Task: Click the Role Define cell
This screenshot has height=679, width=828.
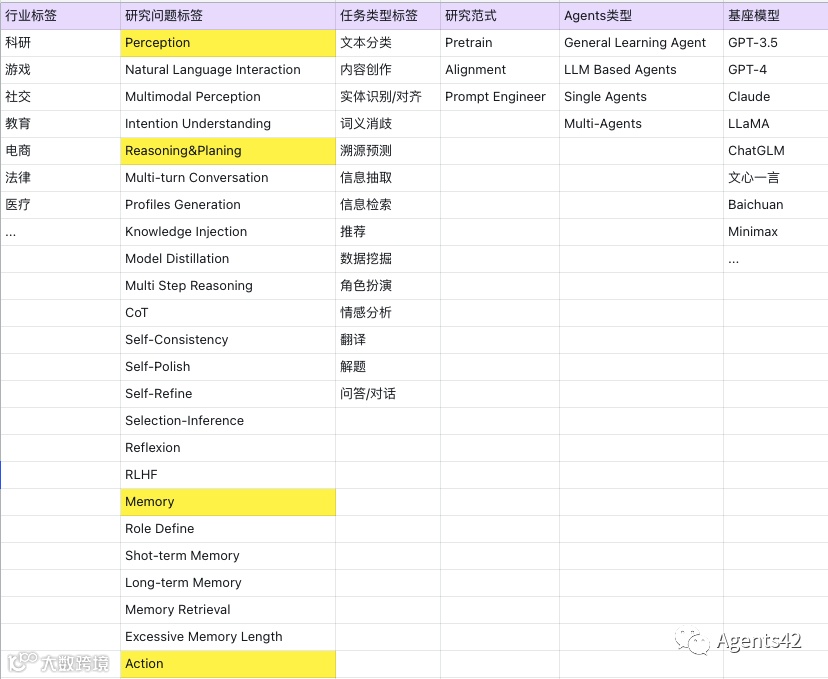Action: point(228,529)
